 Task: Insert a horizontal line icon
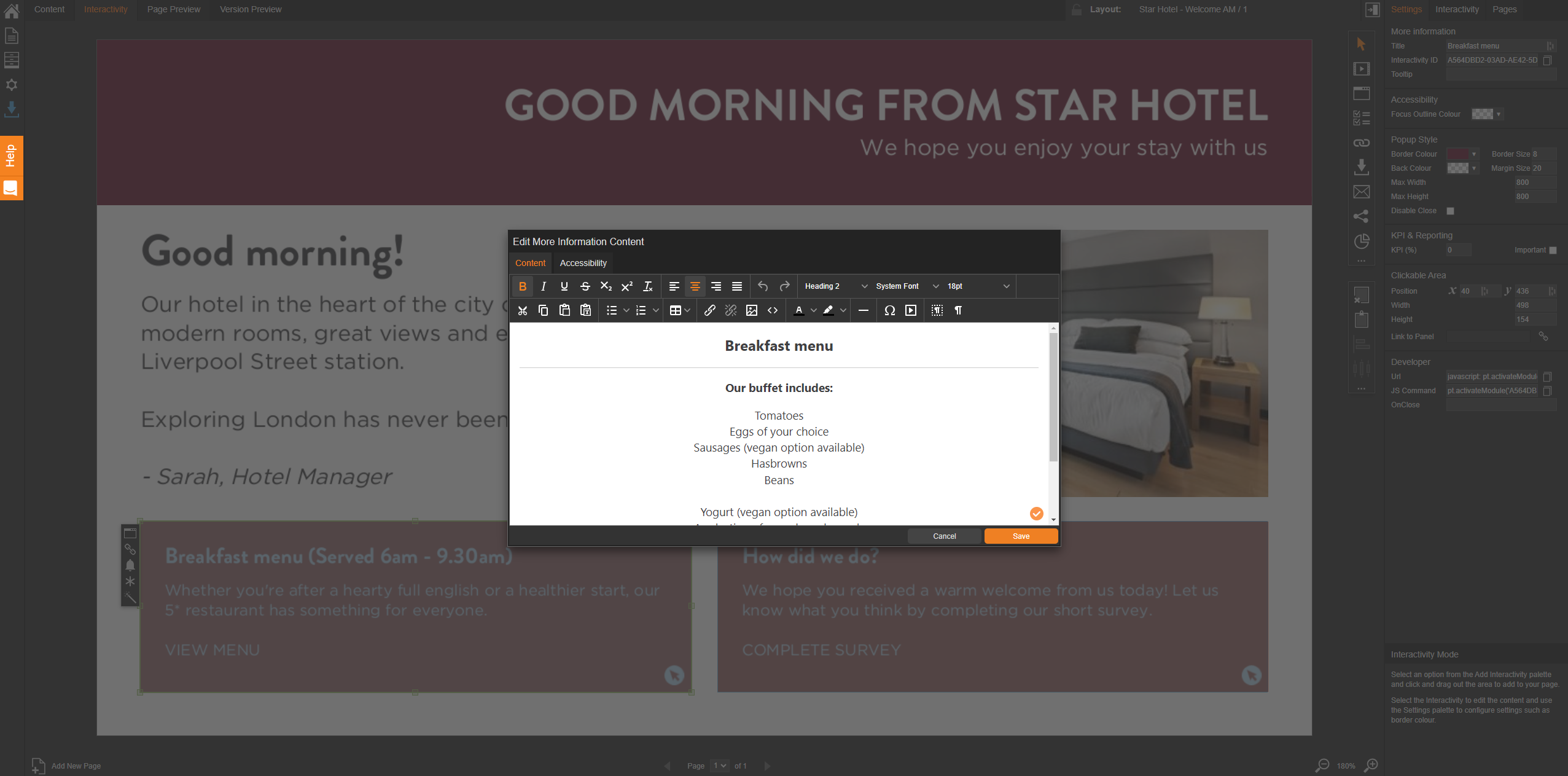coord(863,310)
